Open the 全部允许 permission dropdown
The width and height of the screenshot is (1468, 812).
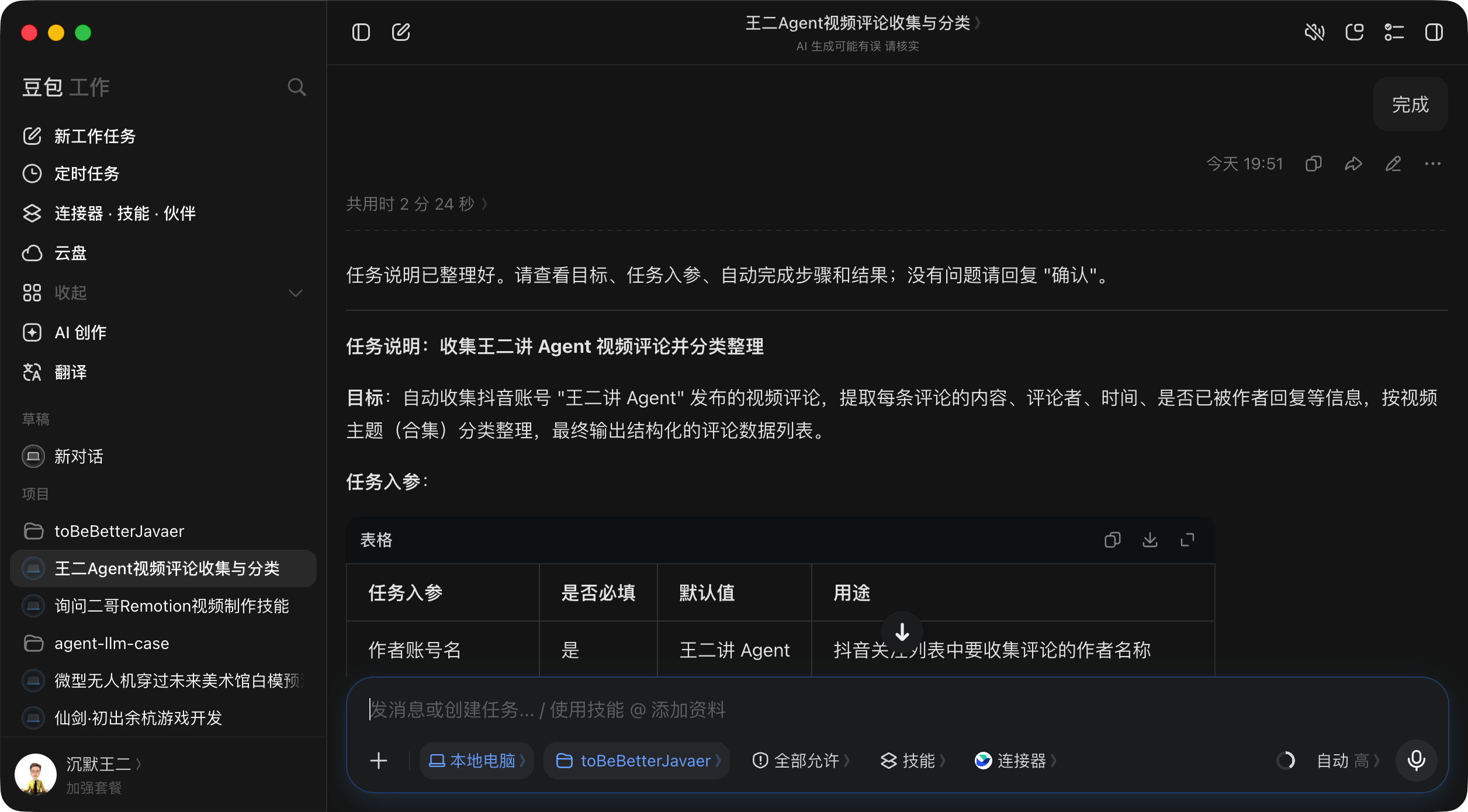(801, 761)
